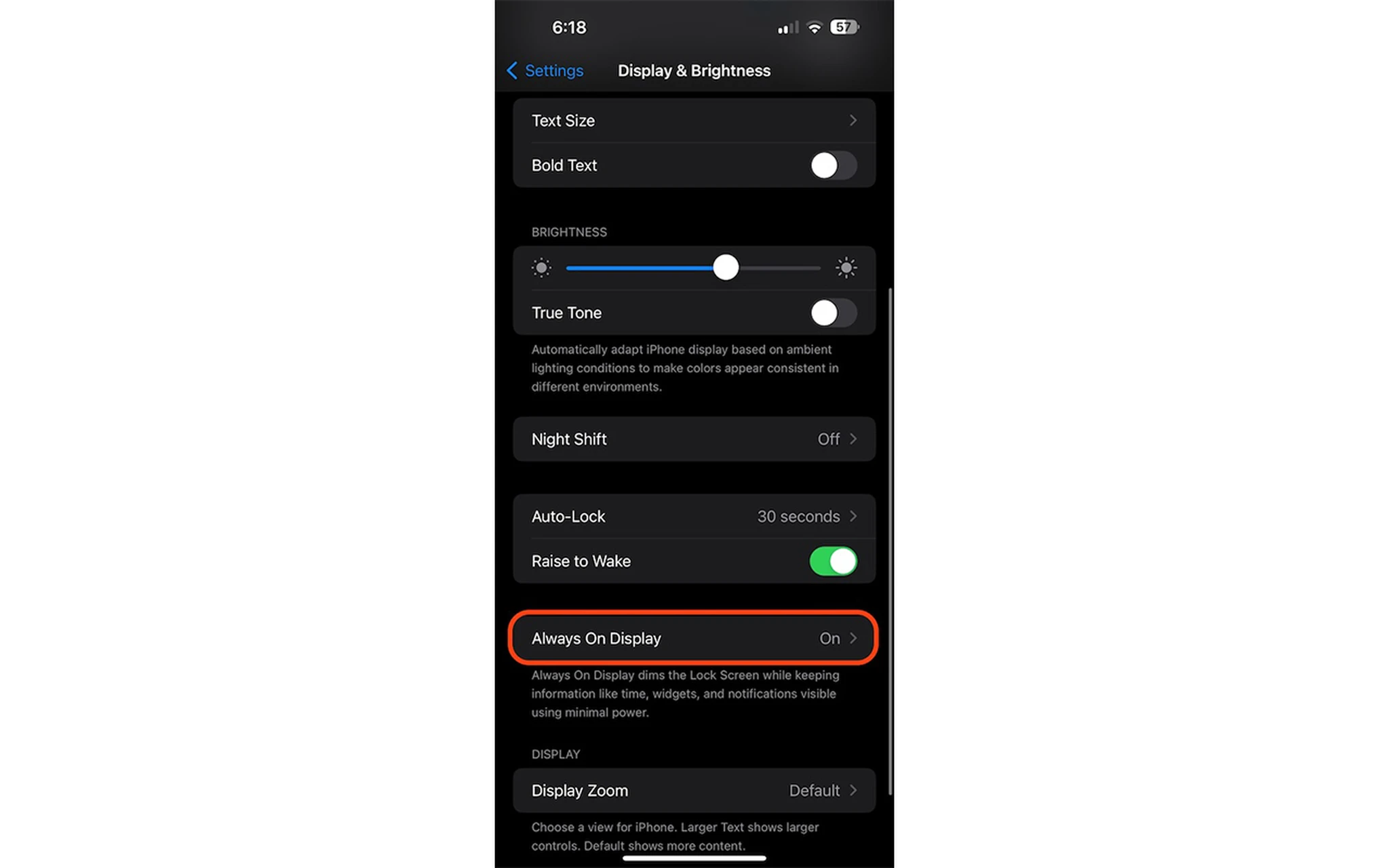Open Auto-Lock duration settings

pyautogui.click(x=694, y=516)
